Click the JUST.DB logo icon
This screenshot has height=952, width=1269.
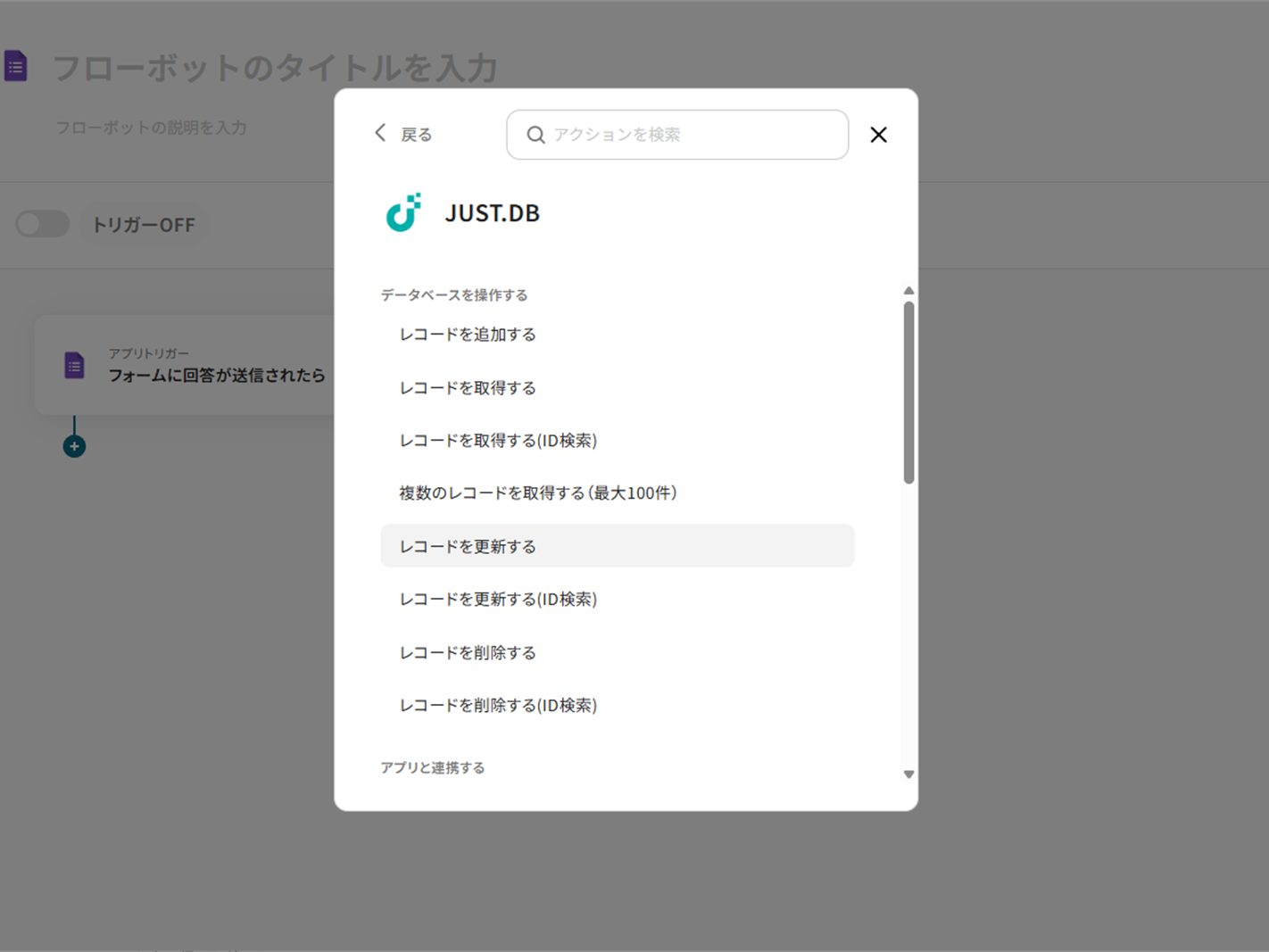click(x=403, y=212)
